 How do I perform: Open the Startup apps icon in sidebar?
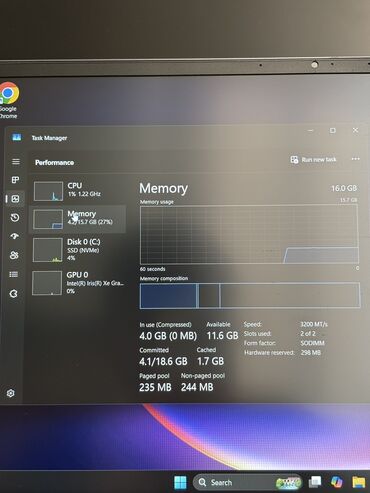(x=15, y=236)
